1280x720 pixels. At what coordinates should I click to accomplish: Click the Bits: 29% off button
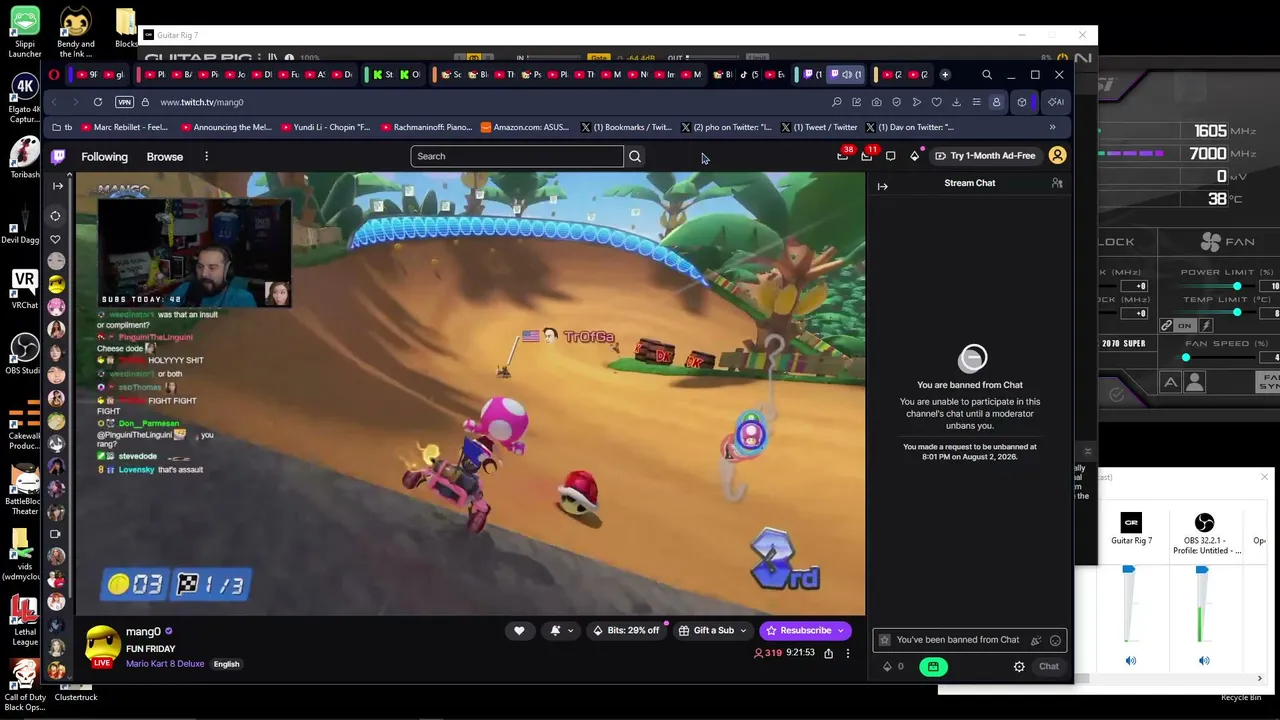(626, 630)
